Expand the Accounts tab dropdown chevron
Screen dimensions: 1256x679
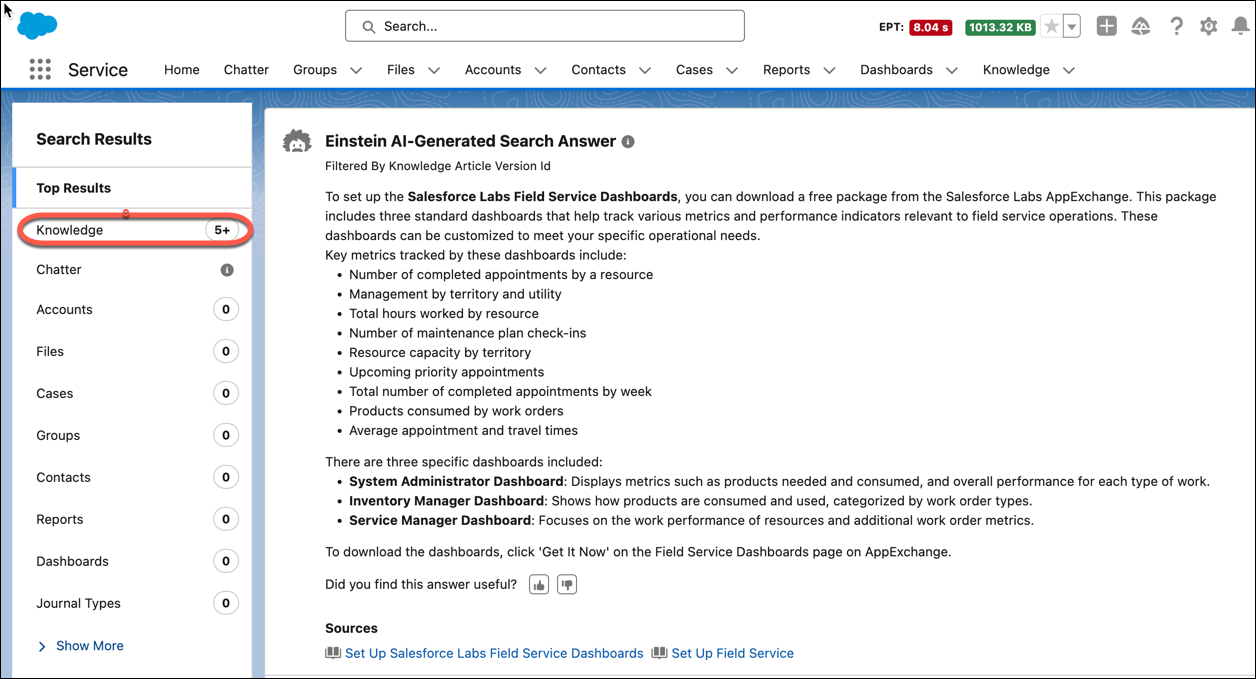540,71
